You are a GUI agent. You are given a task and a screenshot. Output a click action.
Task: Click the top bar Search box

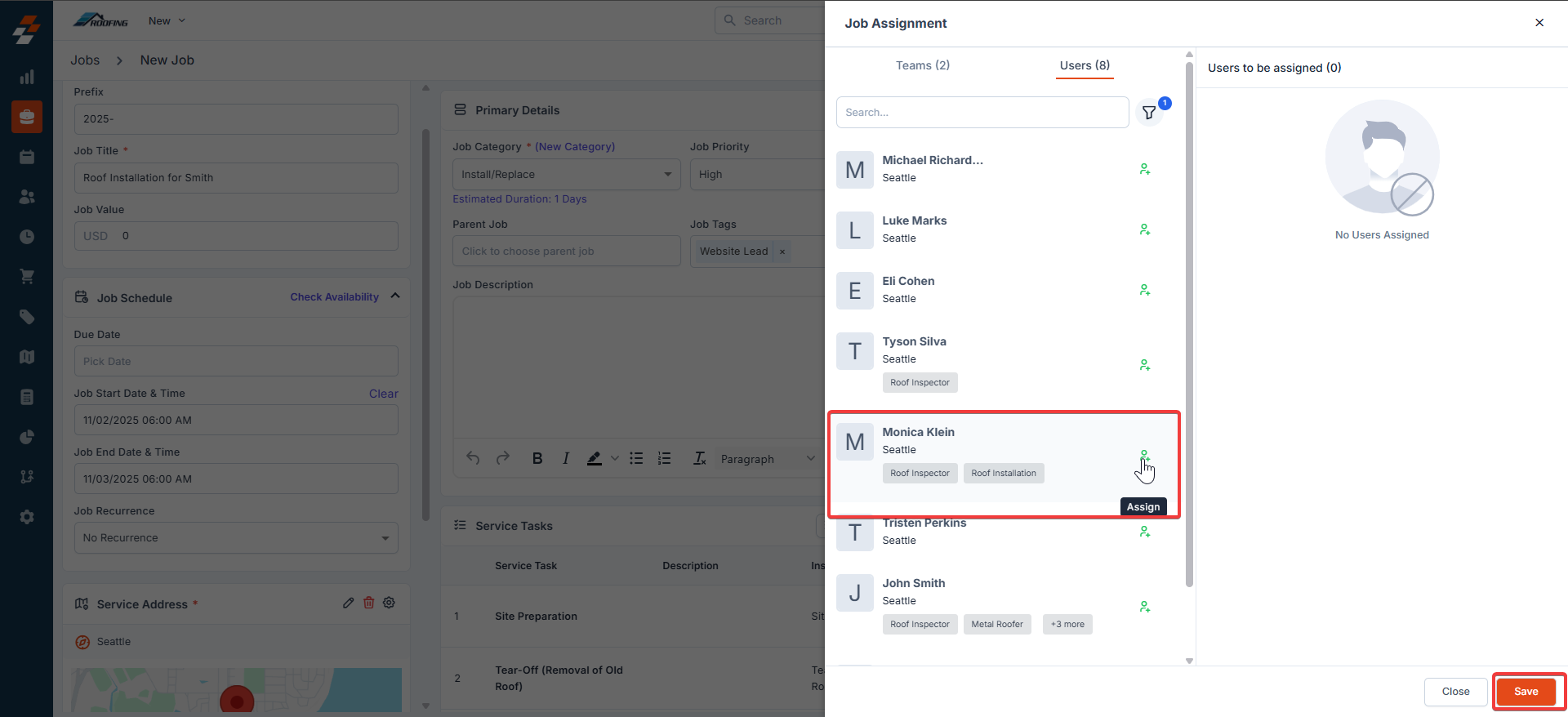click(x=769, y=21)
